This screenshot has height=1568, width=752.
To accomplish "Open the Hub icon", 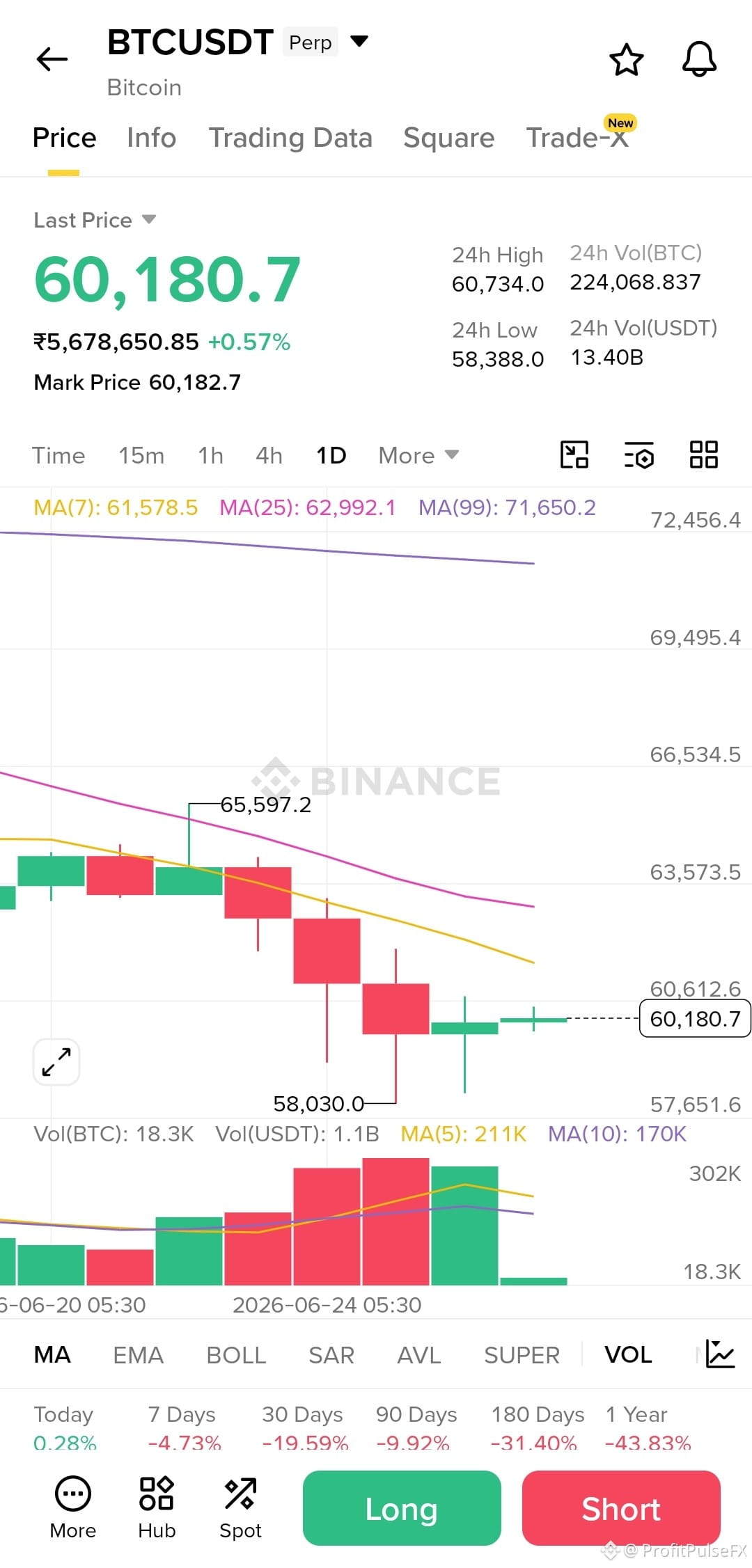I will point(157,1507).
